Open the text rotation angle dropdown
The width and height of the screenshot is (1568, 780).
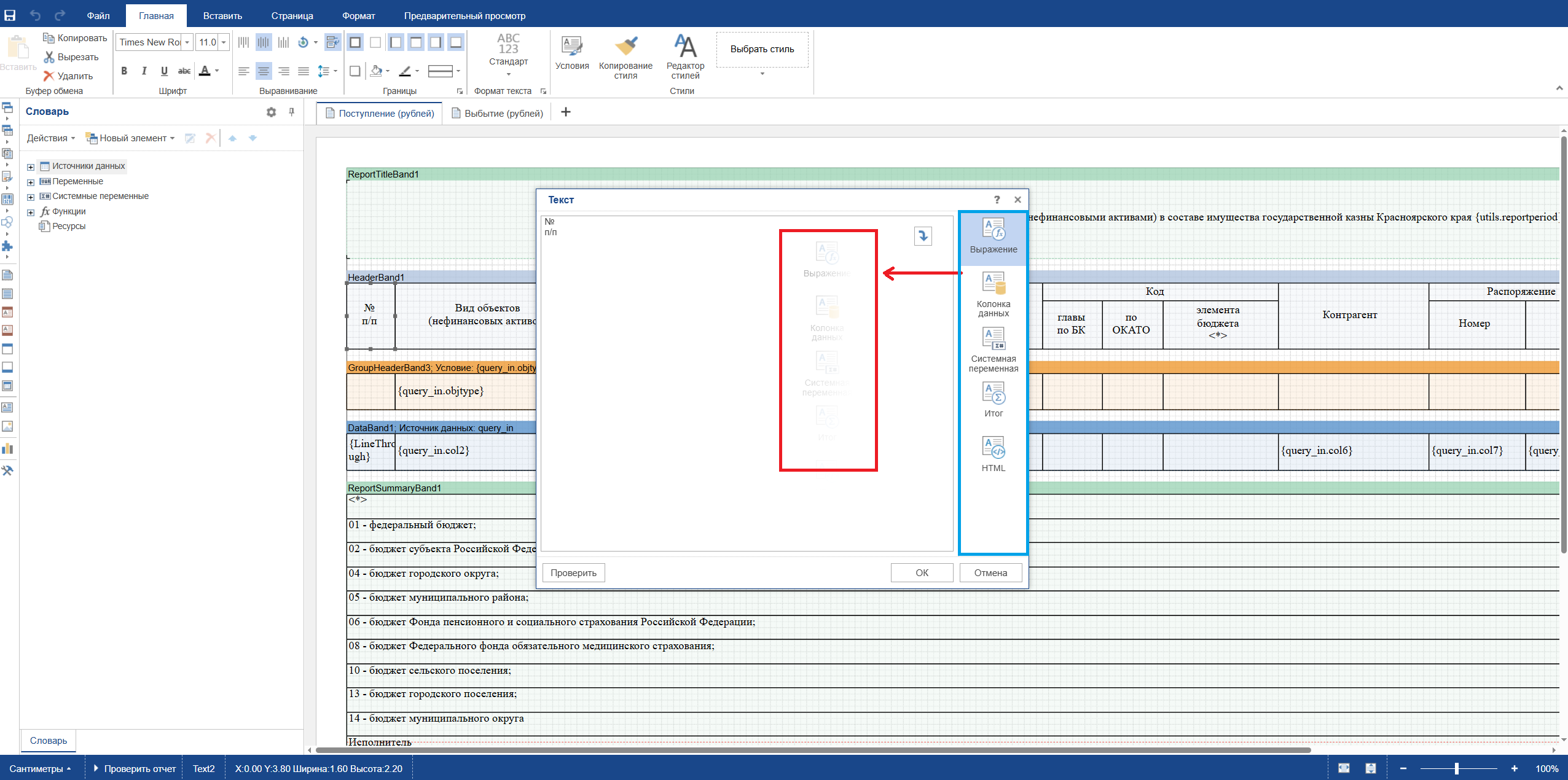tap(315, 42)
